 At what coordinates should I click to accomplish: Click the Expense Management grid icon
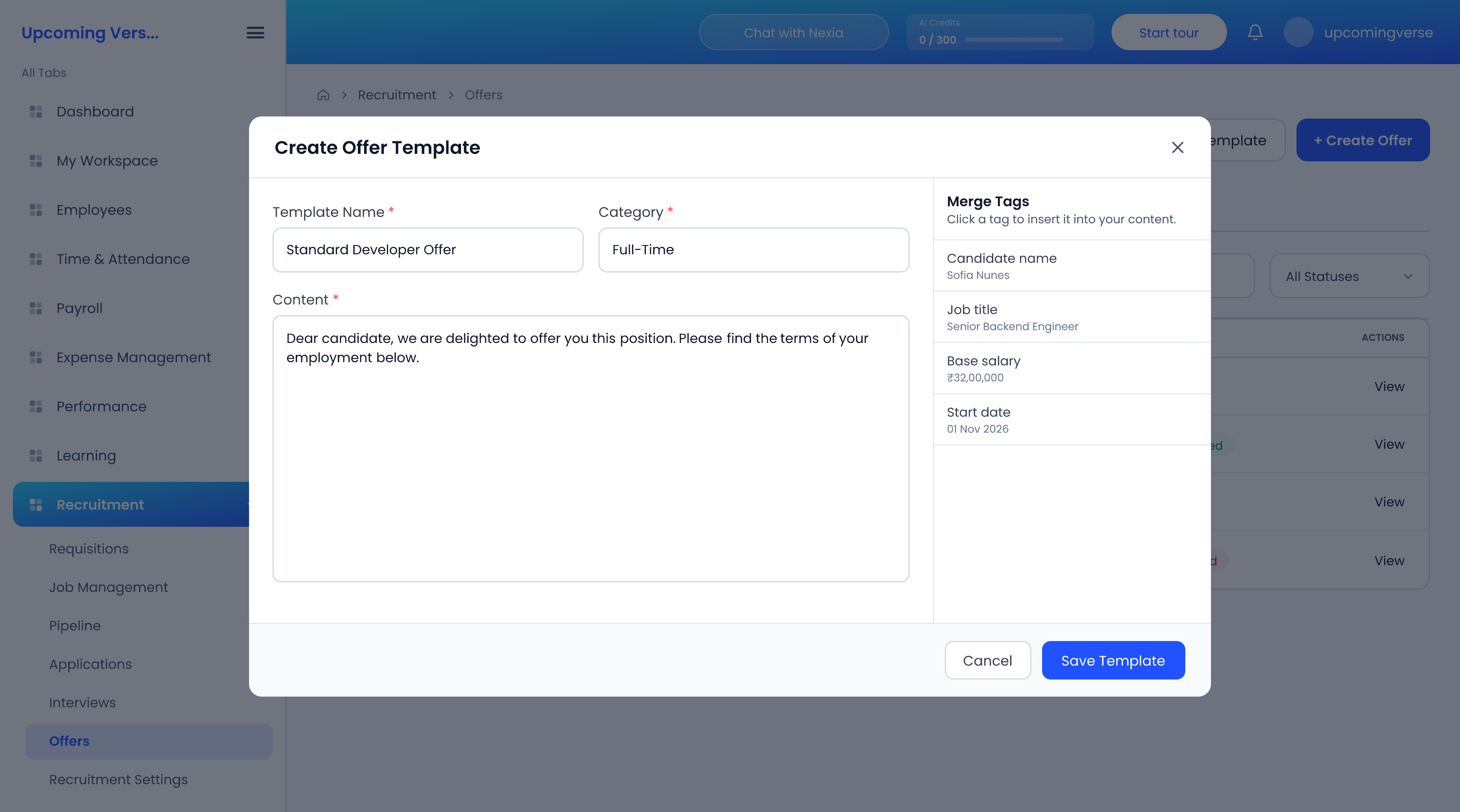(x=36, y=358)
